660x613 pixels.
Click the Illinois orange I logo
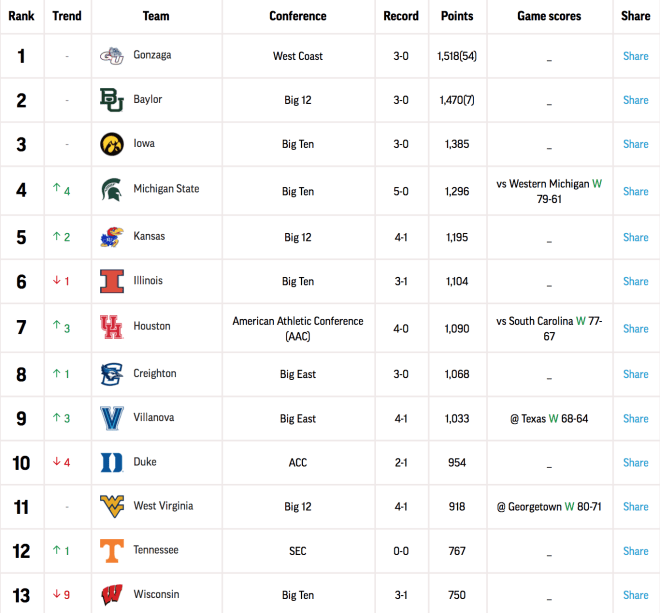(x=112, y=281)
